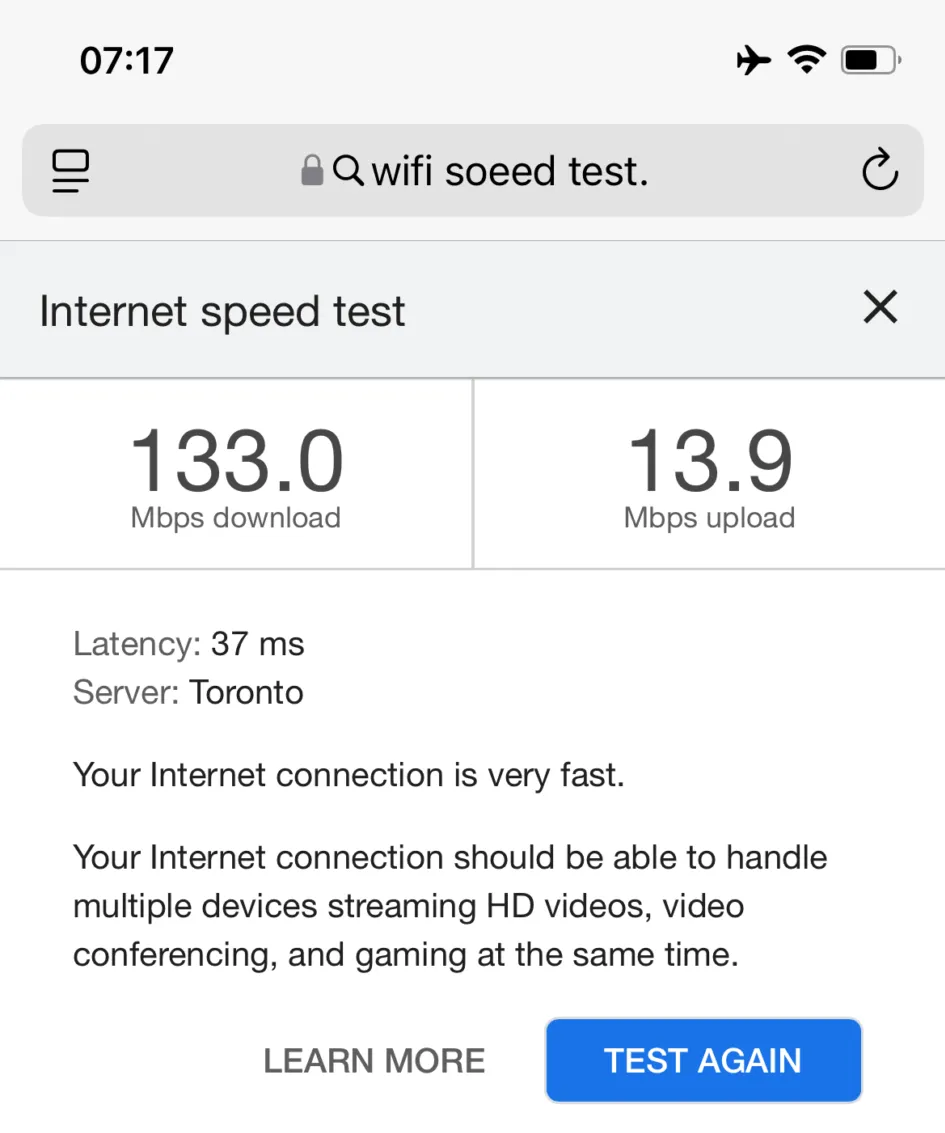
Task: Tap the reload page icon
Action: pos(879,170)
